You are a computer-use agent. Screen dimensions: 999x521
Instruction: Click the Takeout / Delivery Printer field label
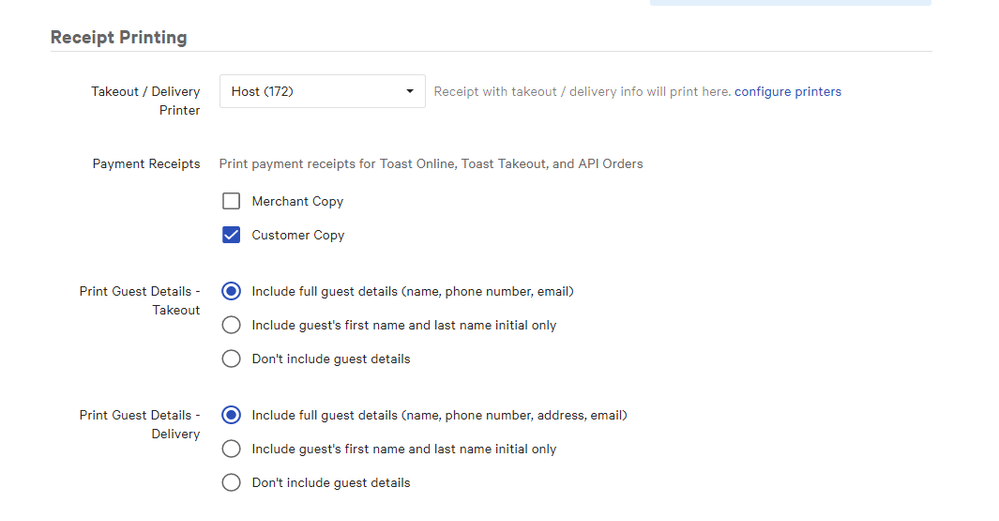click(146, 101)
